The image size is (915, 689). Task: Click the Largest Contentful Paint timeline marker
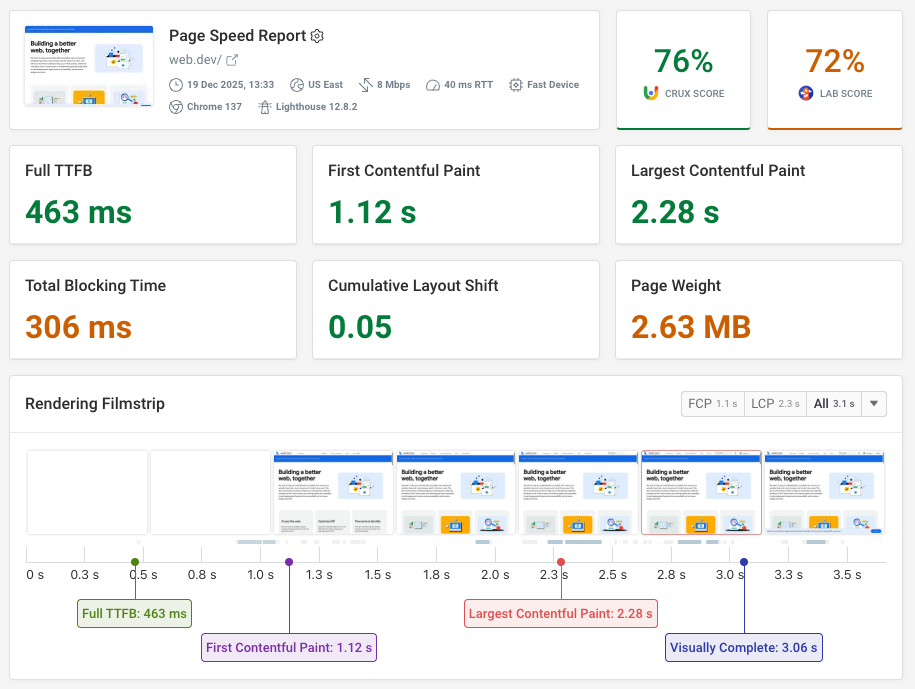pyautogui.click(x=560, y=613)
